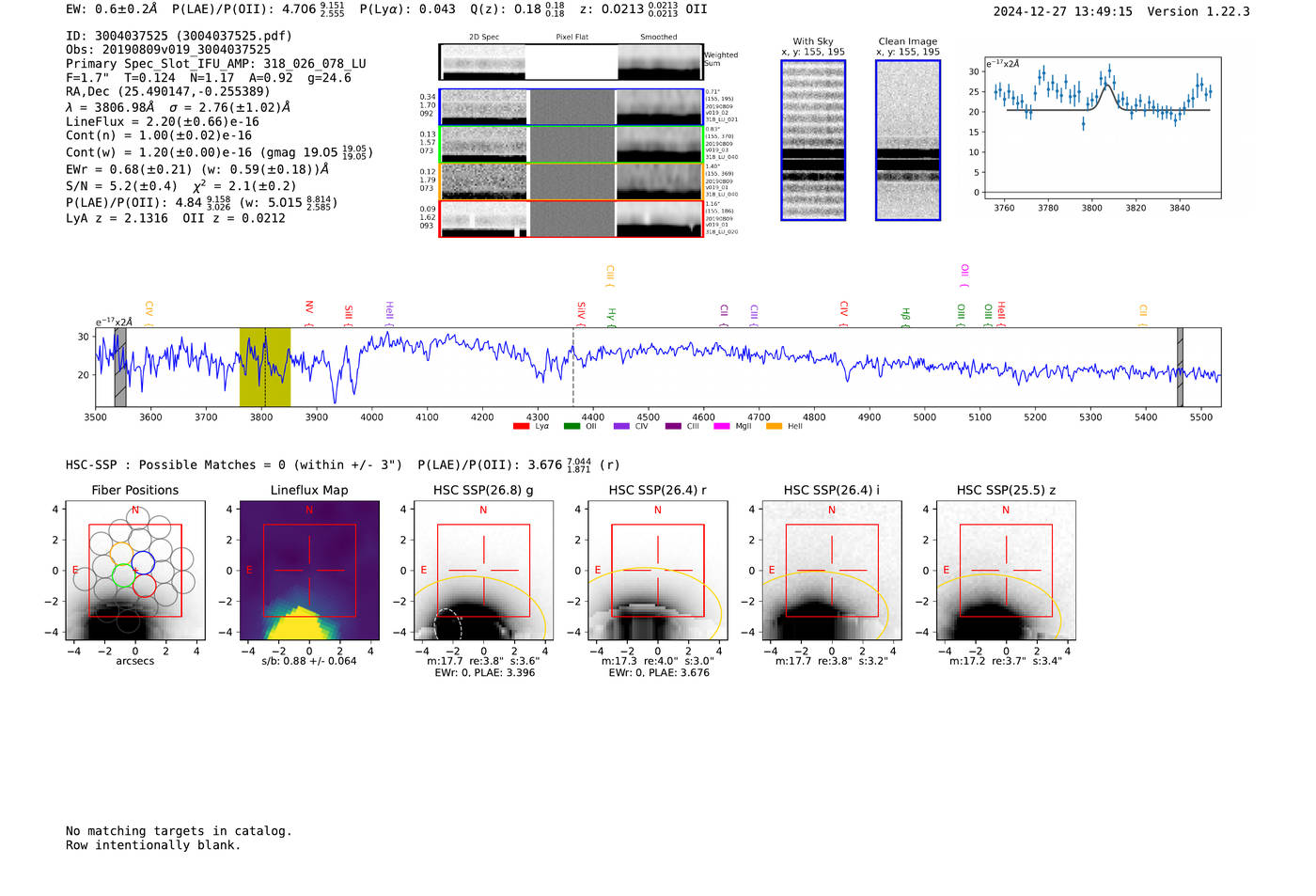Click the orange HeII legend swatch
The height and width of the screenshot is (896, 1316).
pos(774,427)
